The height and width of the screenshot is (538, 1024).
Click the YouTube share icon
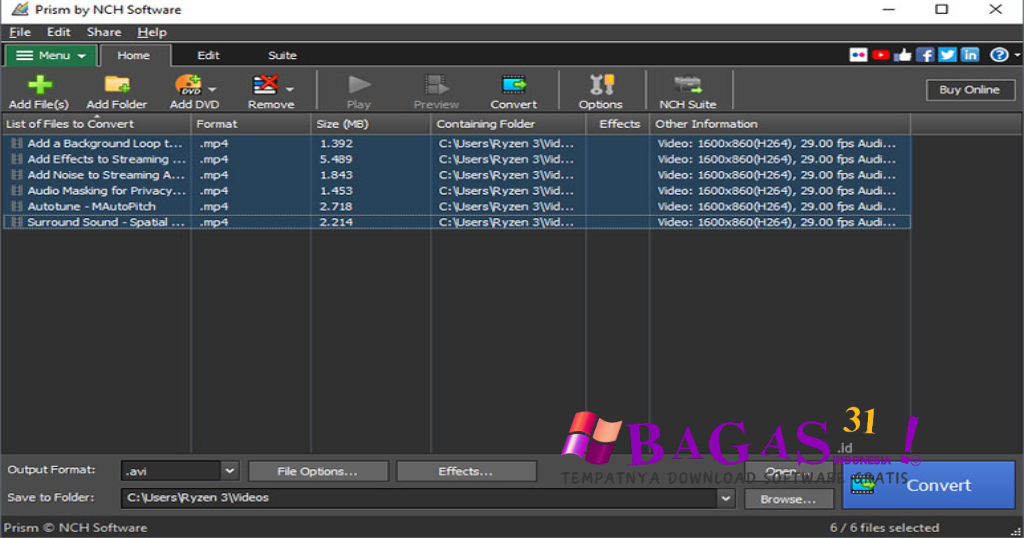880,55
